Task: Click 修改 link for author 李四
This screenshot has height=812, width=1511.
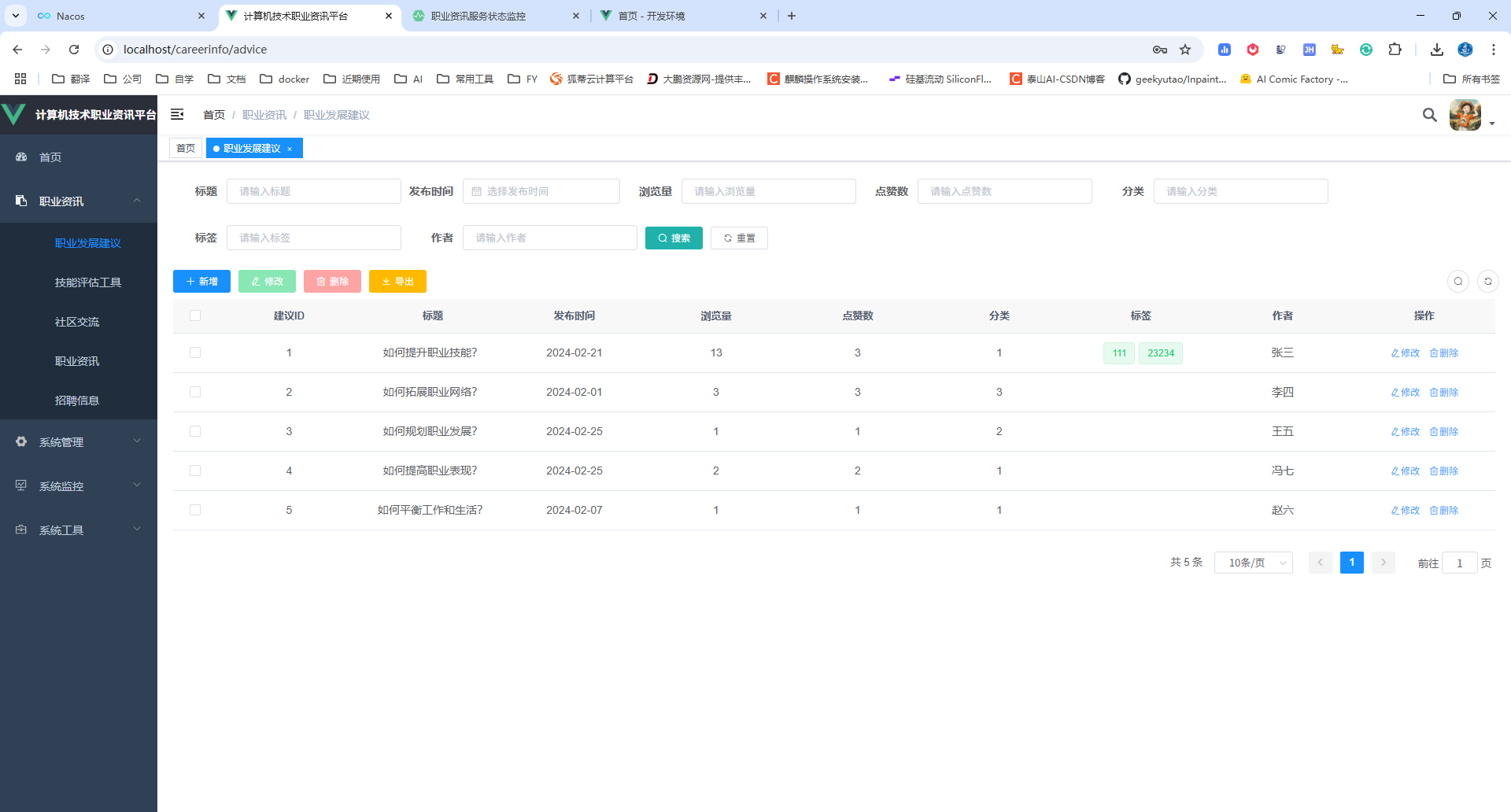Action: [x=1406, y=392]
